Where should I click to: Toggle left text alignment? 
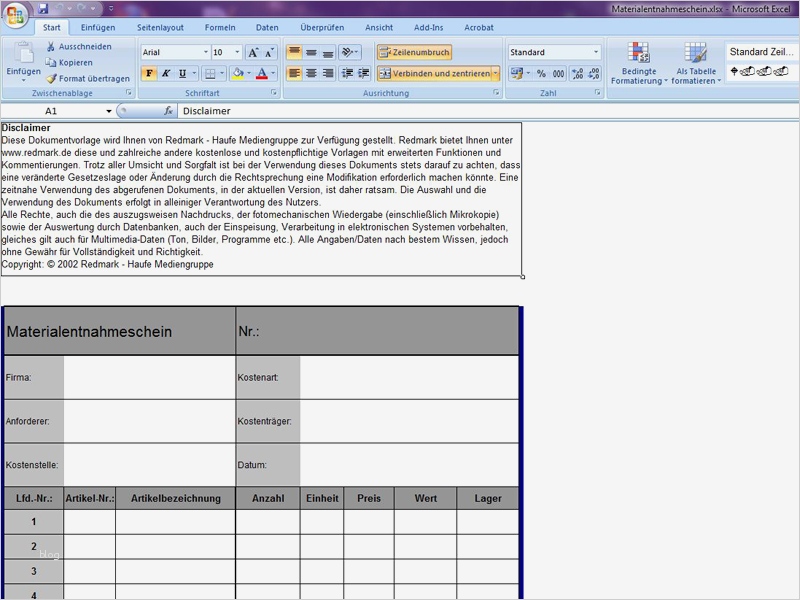coord(294,73)
